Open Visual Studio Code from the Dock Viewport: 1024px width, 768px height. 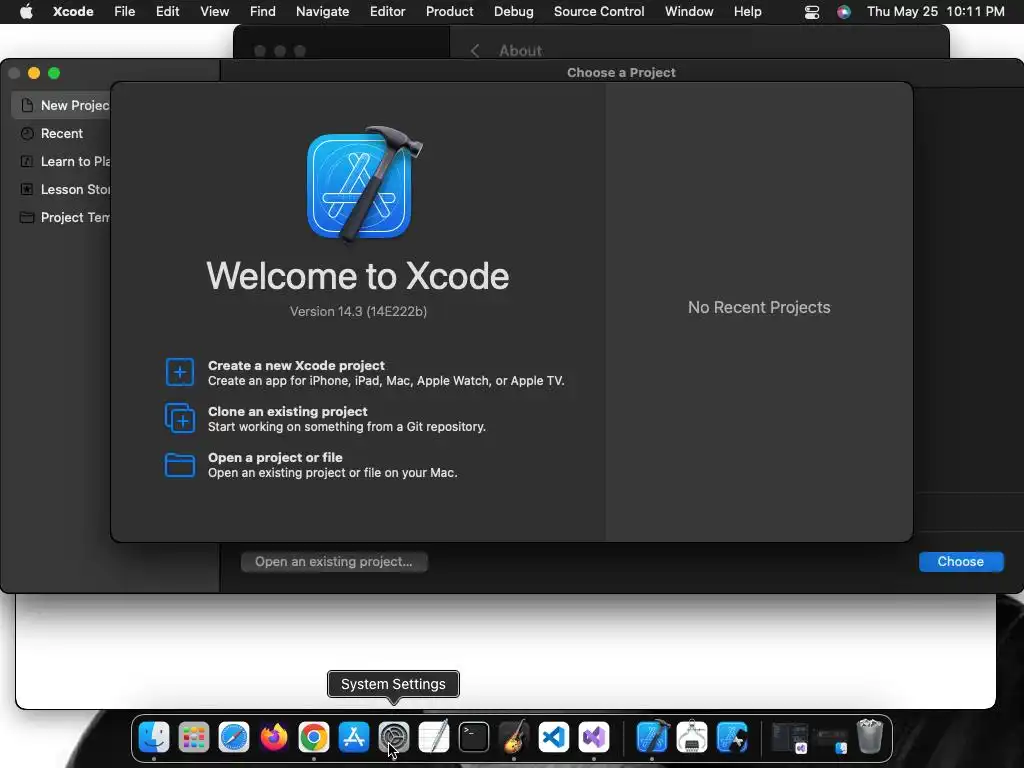point(554,737)
